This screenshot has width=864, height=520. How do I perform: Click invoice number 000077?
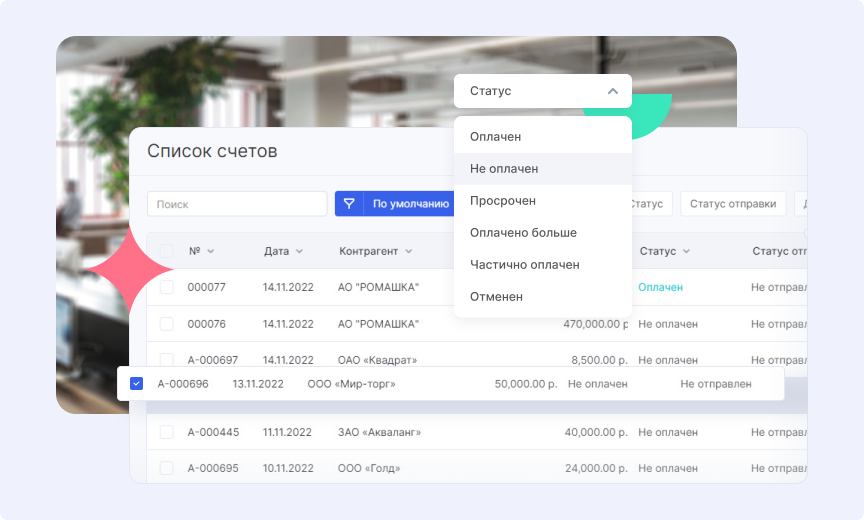pyautogui.click(x=207, y=287)
